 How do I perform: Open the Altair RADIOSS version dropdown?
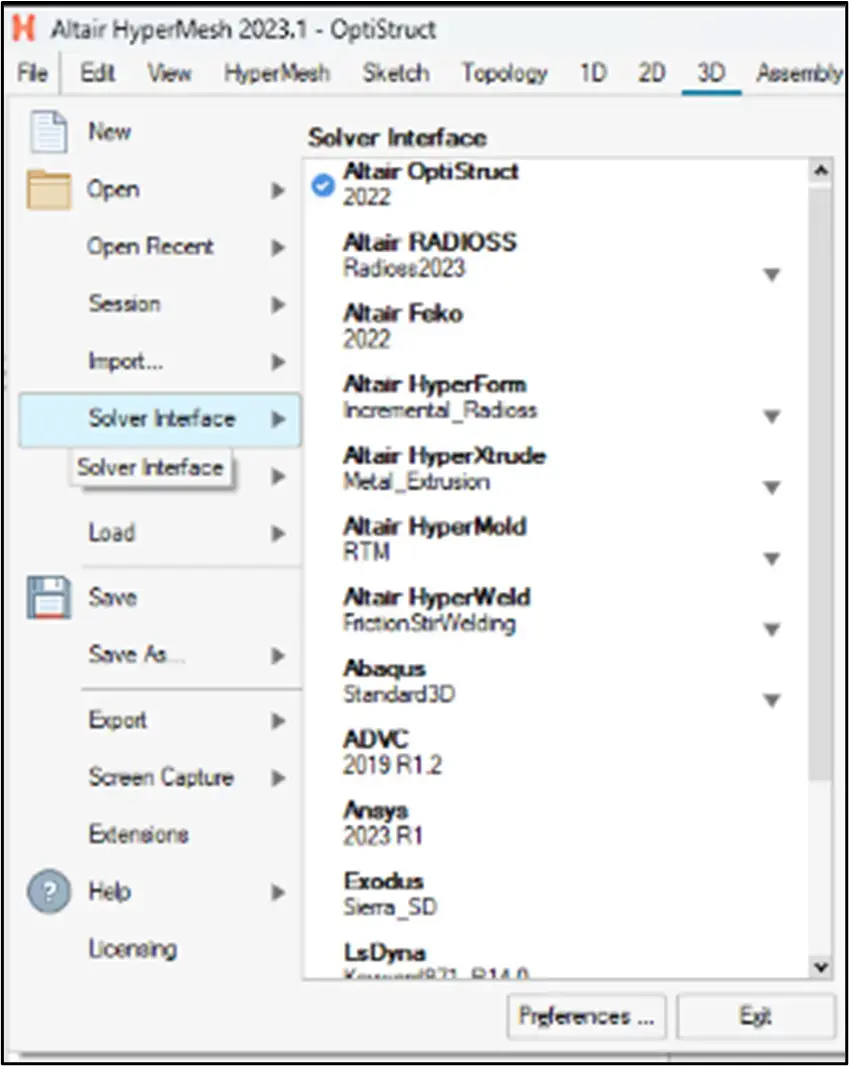pos(772,275)
